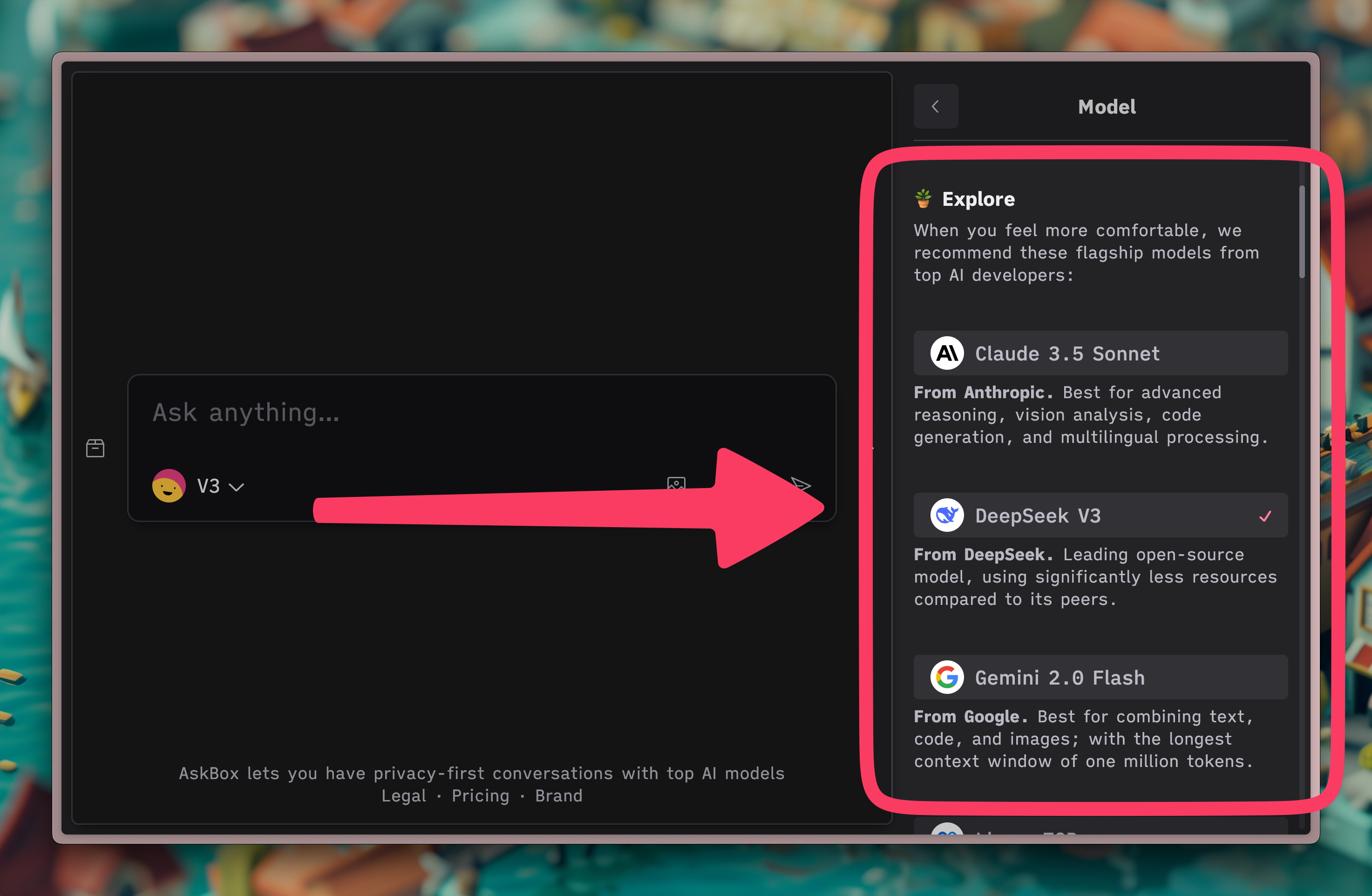Viewport: 1372px width, 896px height.
Task: Click the 'When you feel more comfortable' intro text
Action: 1087,252
